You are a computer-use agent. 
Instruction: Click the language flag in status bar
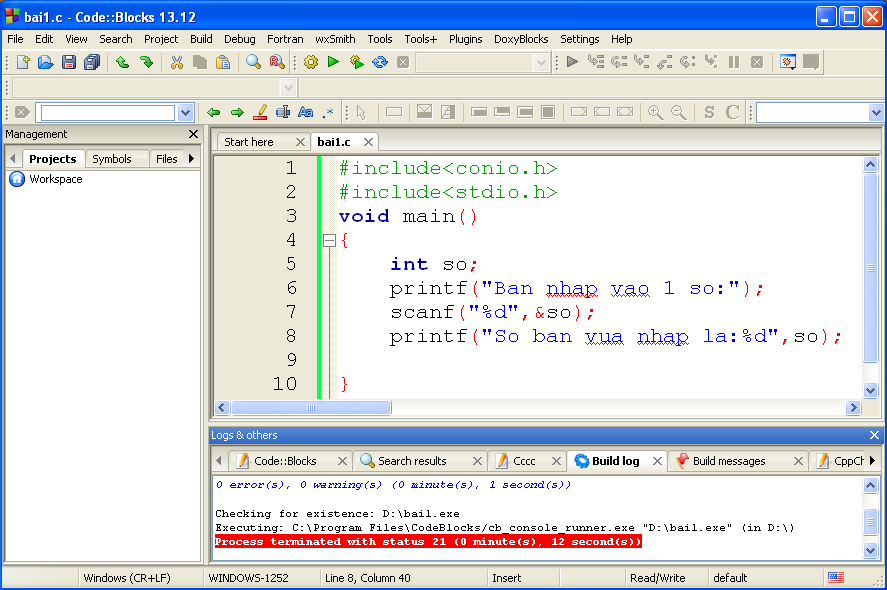coord(836,578)
